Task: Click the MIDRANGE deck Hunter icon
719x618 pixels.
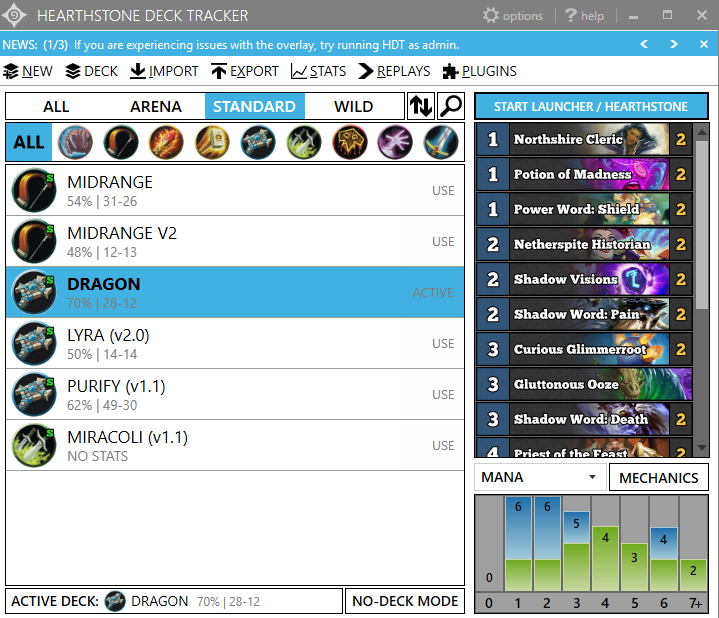Action: tap(34, 190)
